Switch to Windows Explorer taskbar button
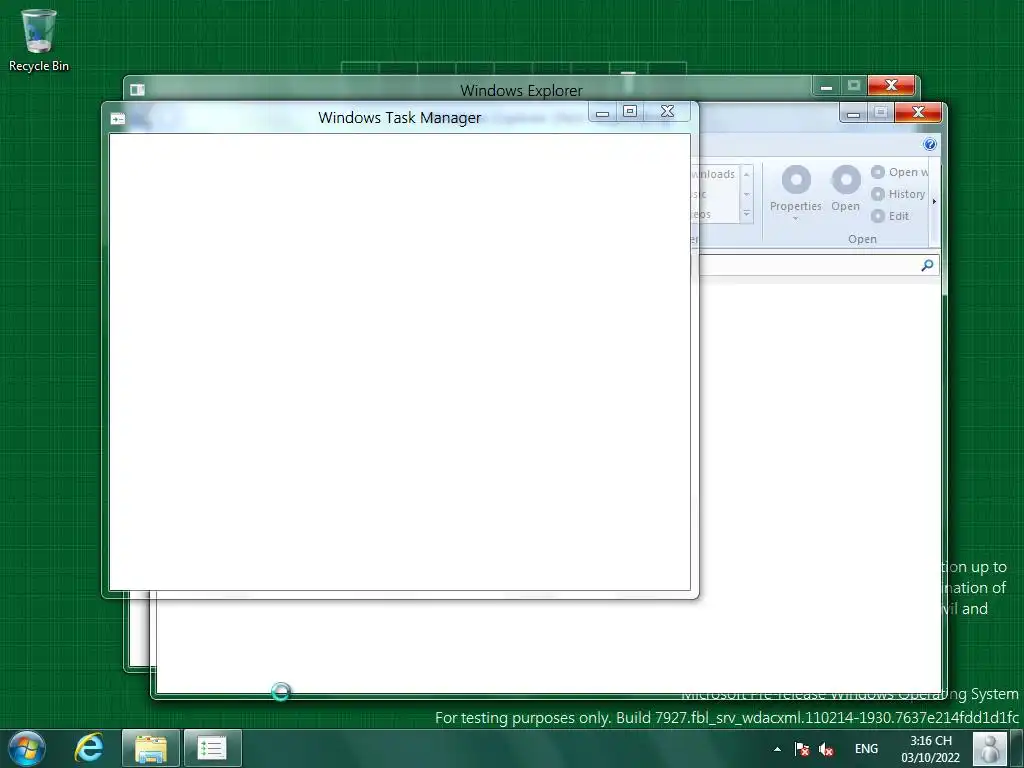Image resolution: width=1024 pixels, height=768 pixels. pyautogui.click(x=151, y=748)
